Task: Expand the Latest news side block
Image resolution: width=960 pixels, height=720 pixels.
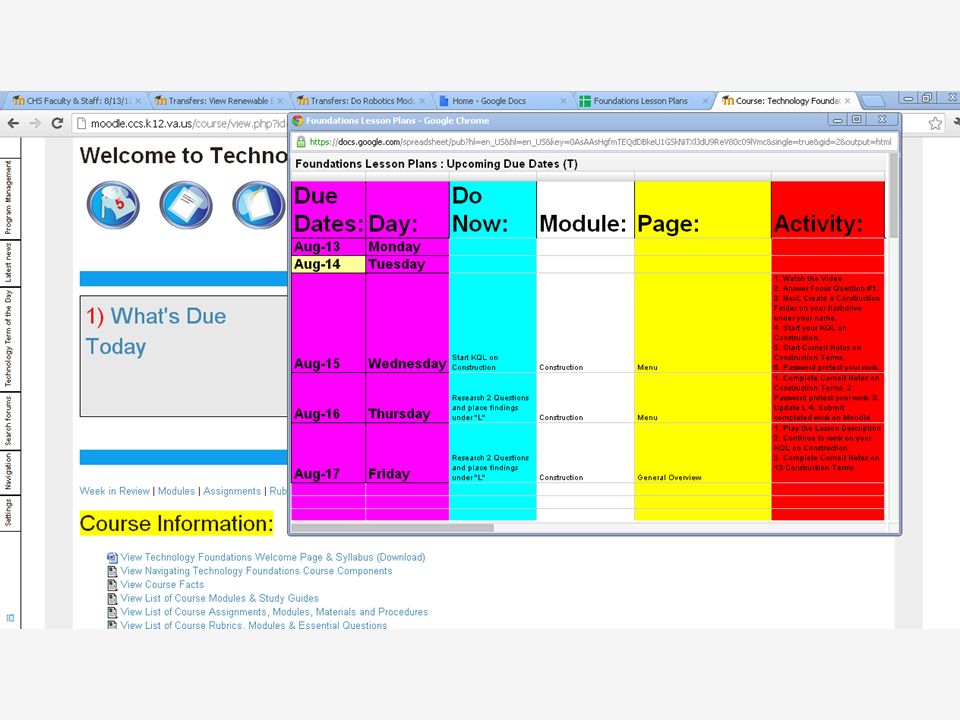Action: (9, 263)
